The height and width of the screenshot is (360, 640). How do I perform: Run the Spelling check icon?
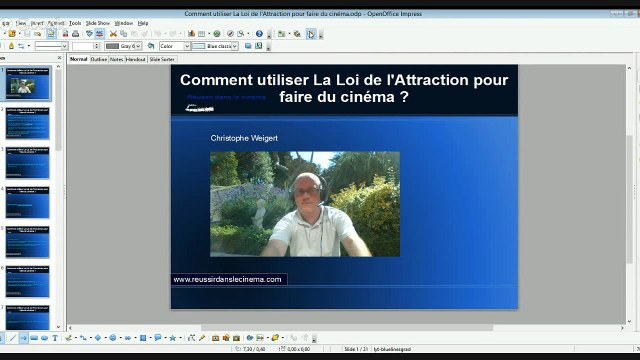tap(89, 33)
